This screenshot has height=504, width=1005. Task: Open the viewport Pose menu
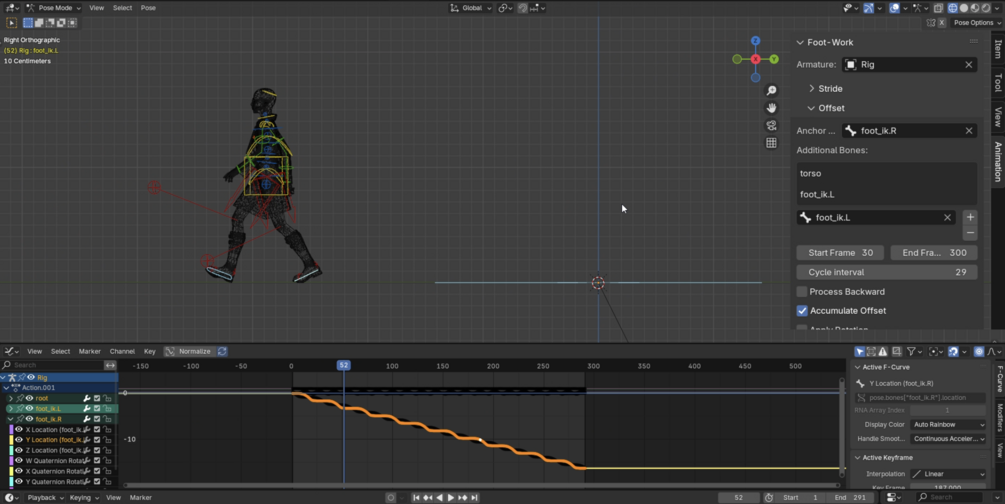tap(148, 8)
